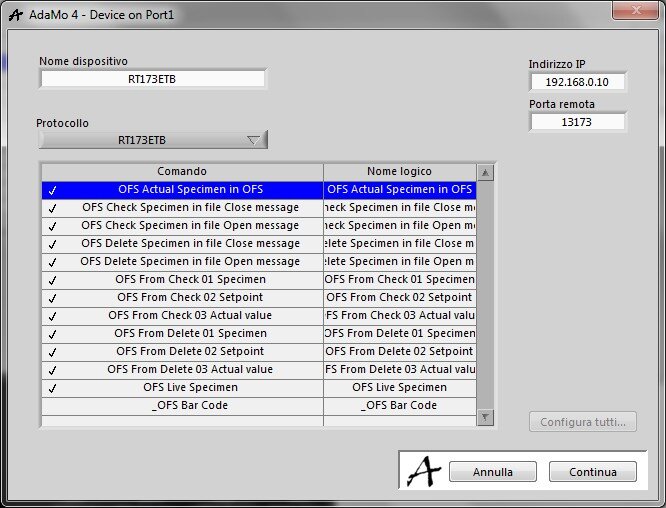Close the AdaMo 4 dialog window
The width and height of the screenshot is (666, 508).
[x=635, y=10]
